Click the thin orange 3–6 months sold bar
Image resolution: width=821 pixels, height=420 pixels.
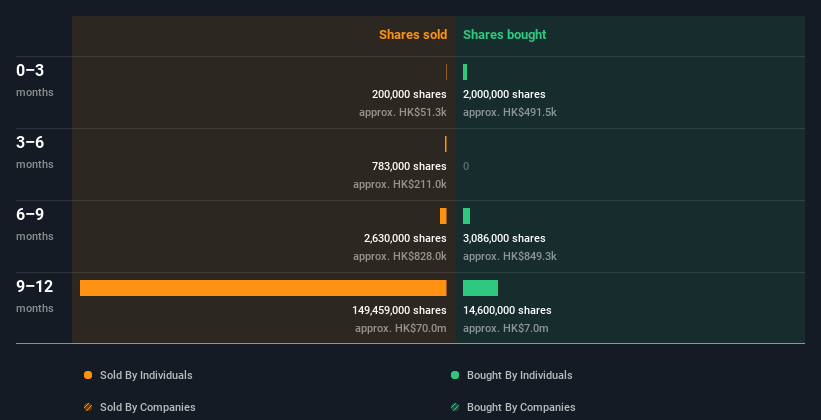pos(446,144)
